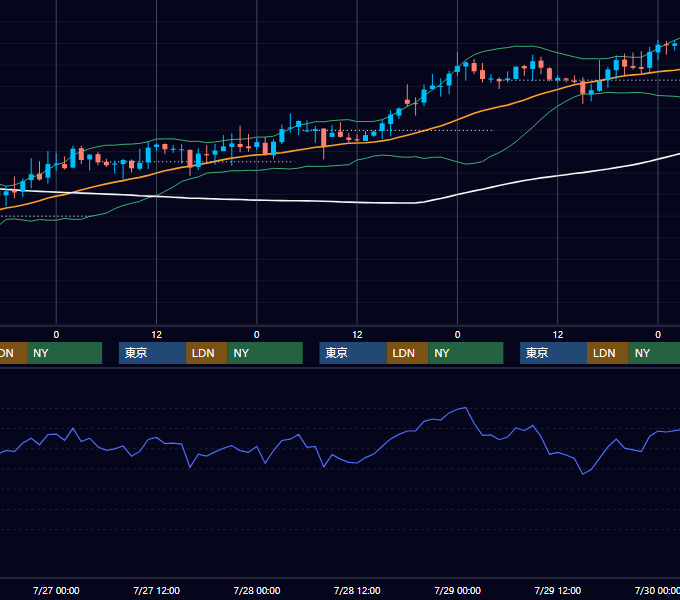Click the blue oscillator line low after 7/29 12:00
Image resolution: width=680 pixels, height=600 pixels.
tap(583, 474)
